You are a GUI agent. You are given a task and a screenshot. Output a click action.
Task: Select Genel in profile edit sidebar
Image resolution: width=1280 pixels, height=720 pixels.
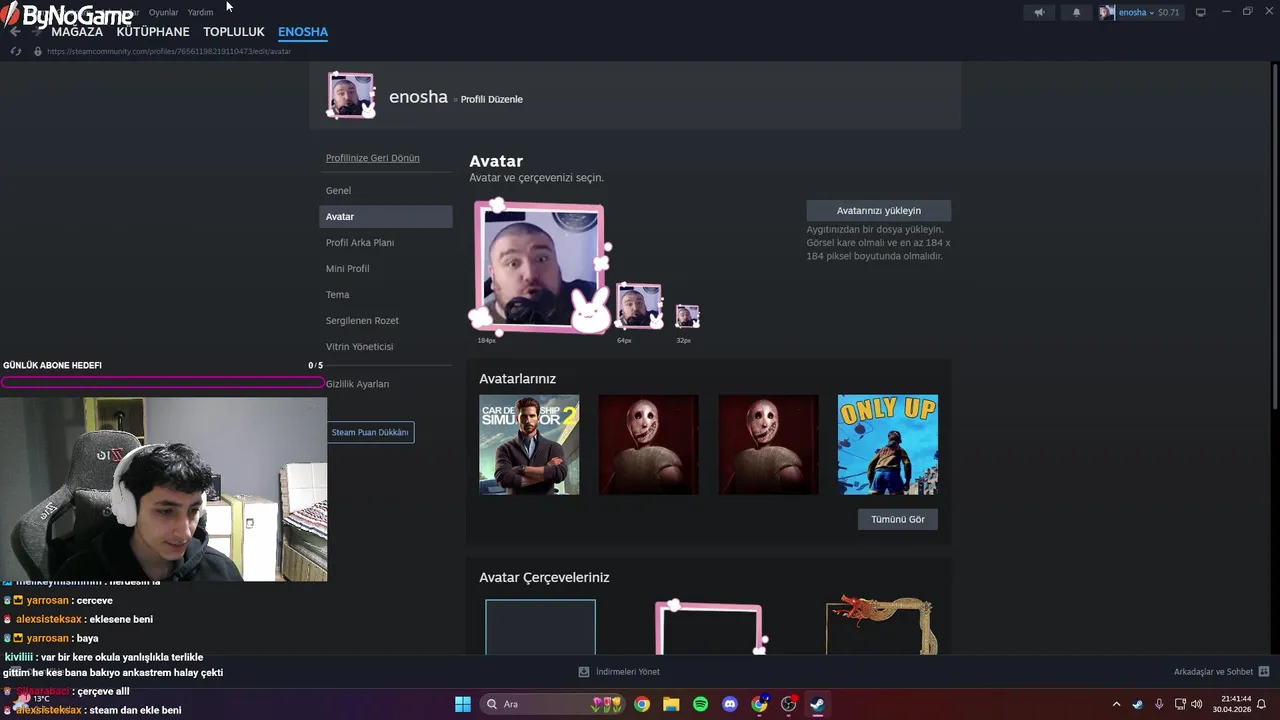(x=386, y=190)
